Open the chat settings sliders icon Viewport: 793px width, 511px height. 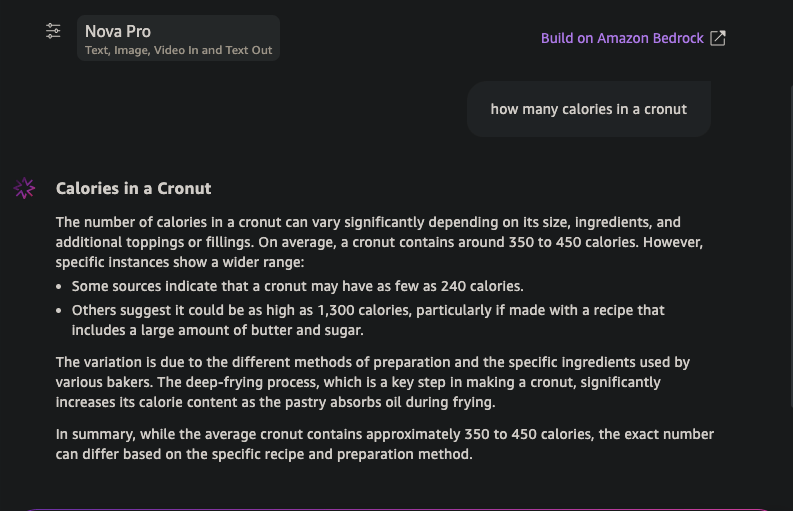click(53, 31)
